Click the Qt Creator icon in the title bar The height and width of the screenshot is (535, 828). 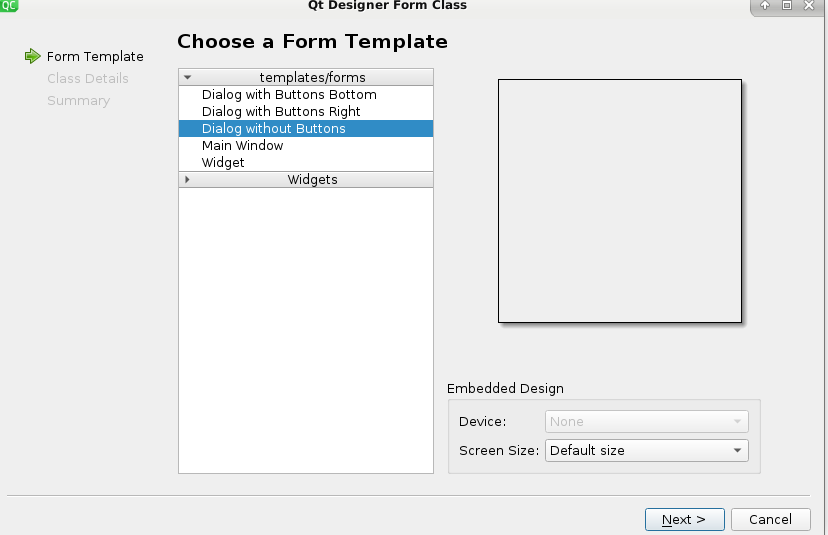pyautogui.click(x=9, y=5)
